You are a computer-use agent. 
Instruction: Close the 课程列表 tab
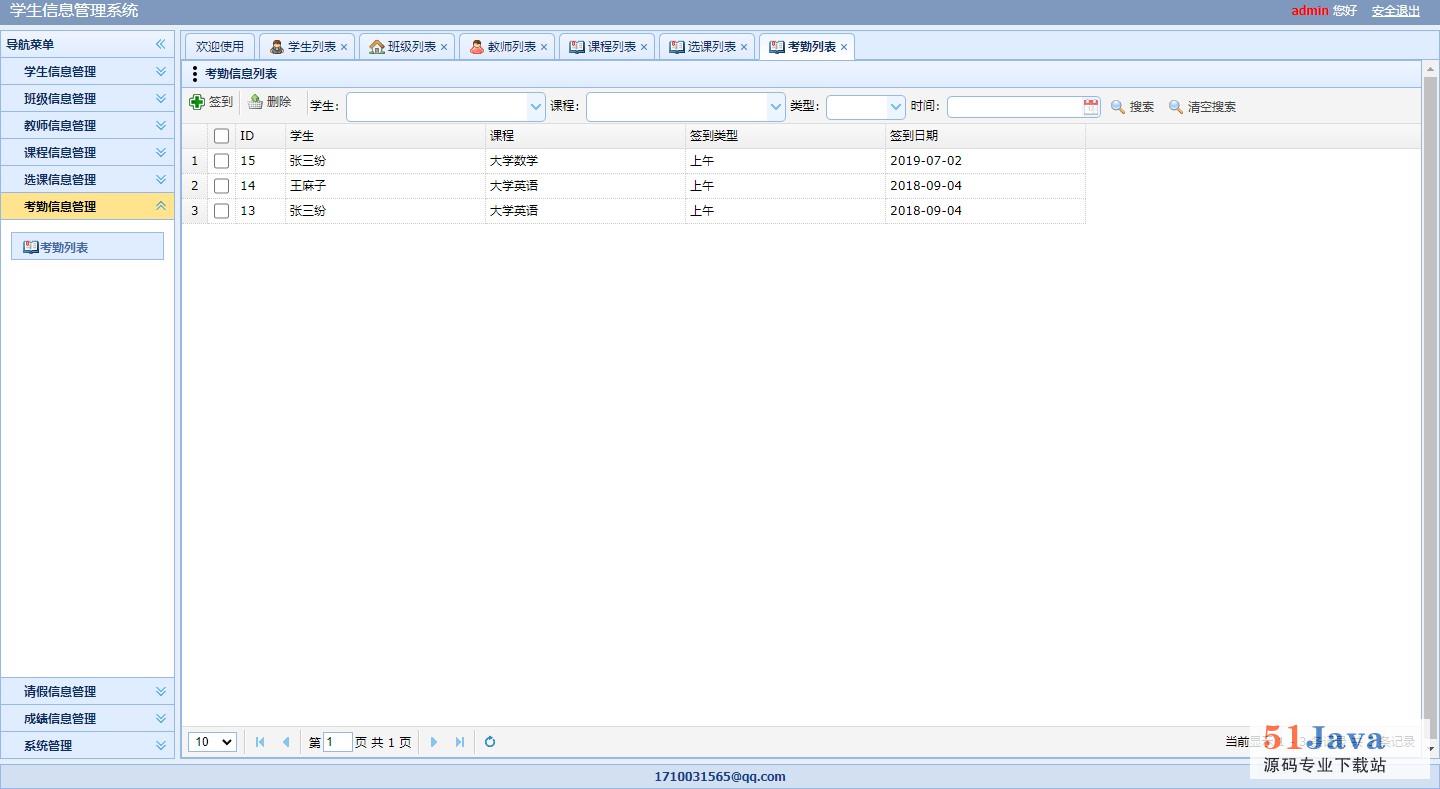(644, 47)
